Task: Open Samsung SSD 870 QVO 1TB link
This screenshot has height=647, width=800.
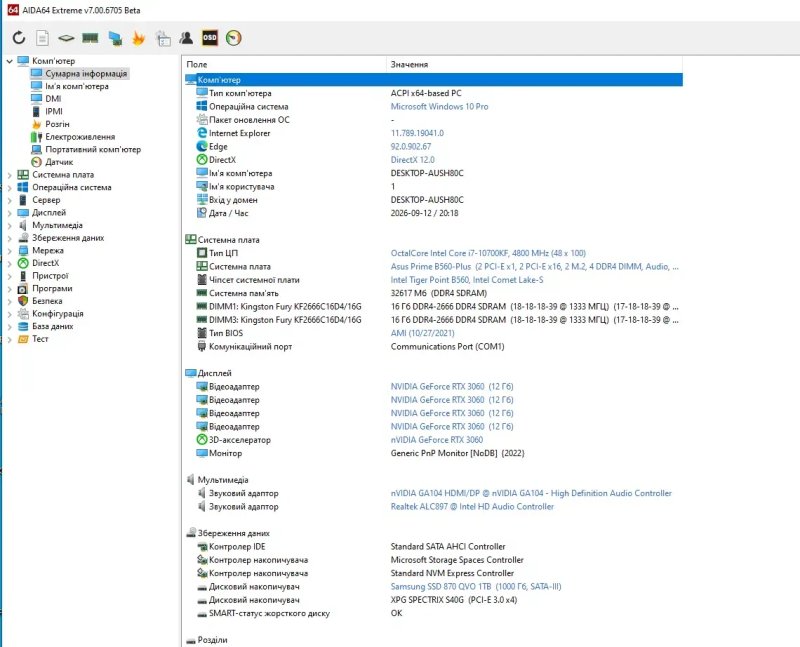Action: (x=476, y=587)
